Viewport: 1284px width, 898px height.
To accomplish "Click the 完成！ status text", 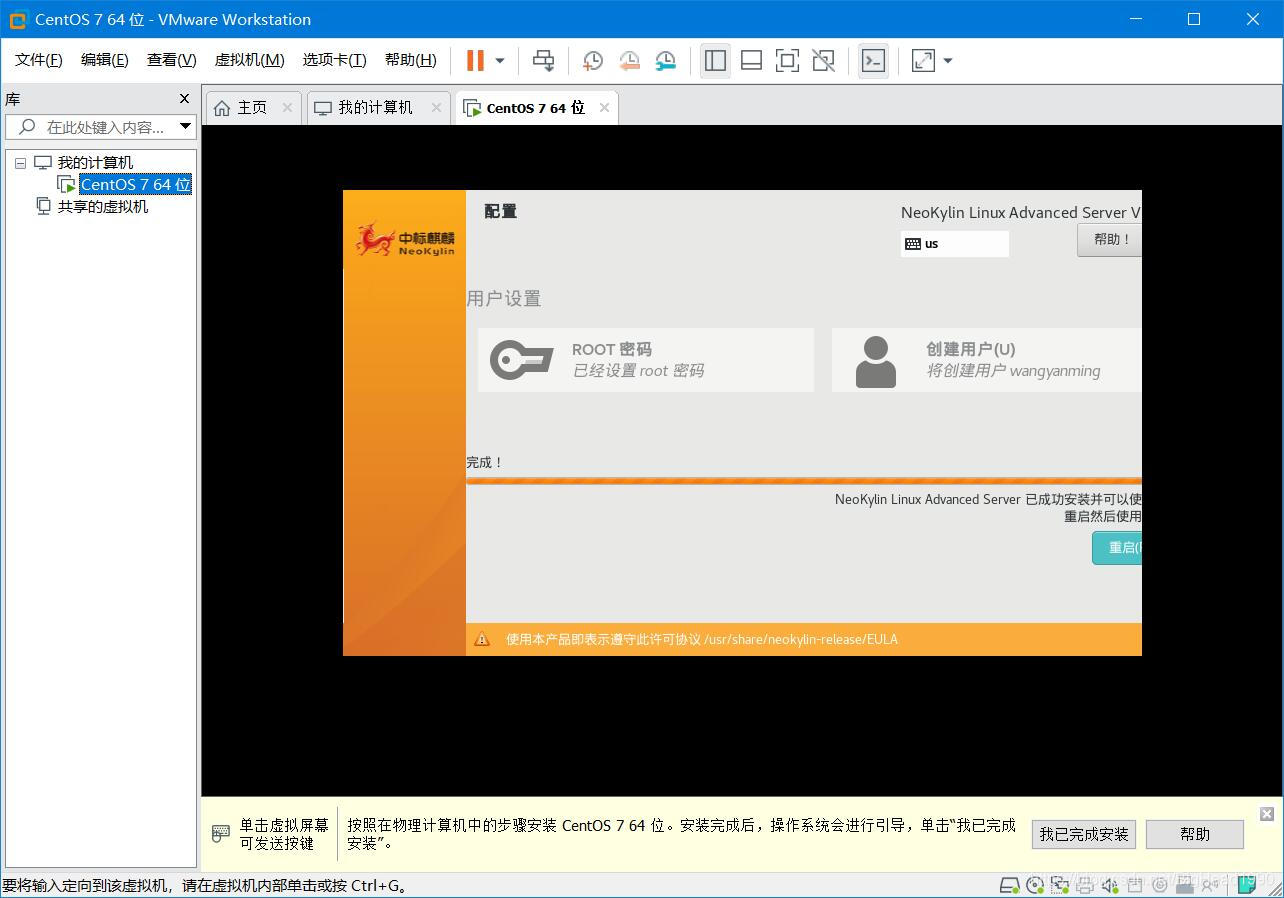I will (485, 463).
